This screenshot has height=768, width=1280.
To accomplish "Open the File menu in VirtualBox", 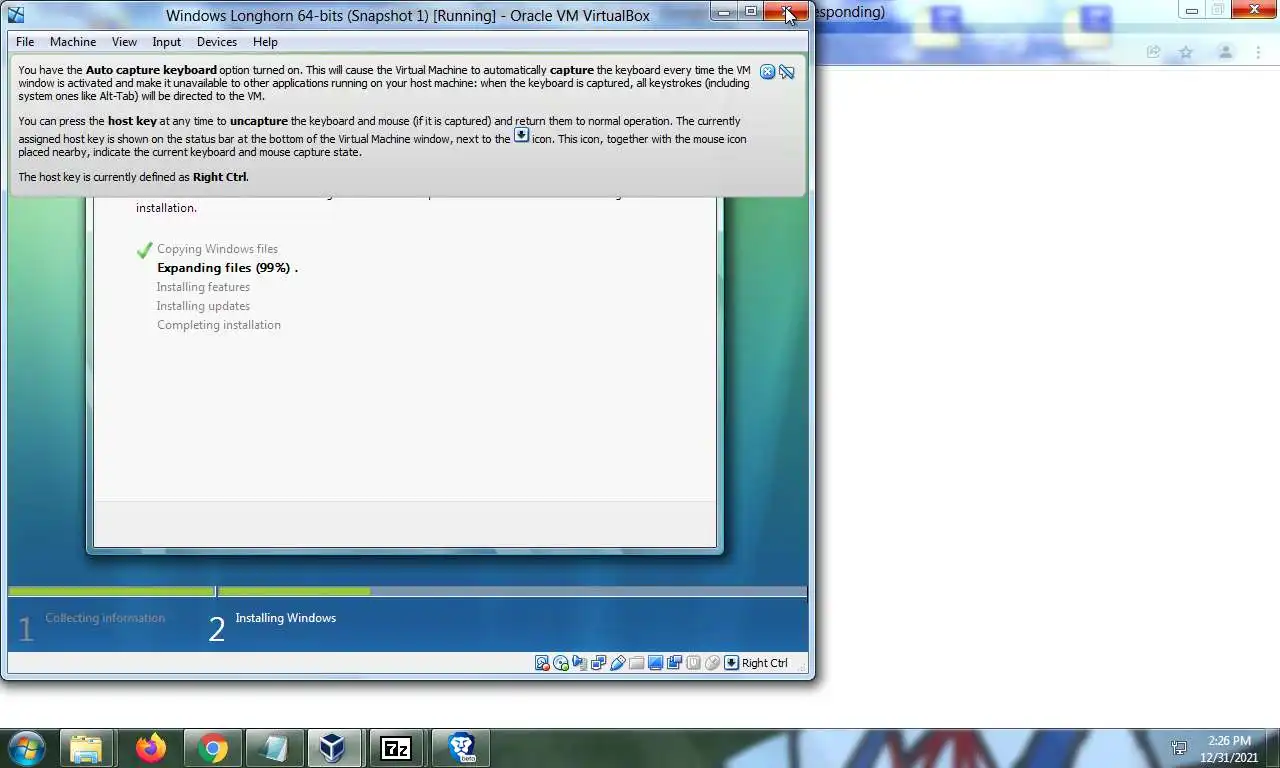I will point(25,42).
